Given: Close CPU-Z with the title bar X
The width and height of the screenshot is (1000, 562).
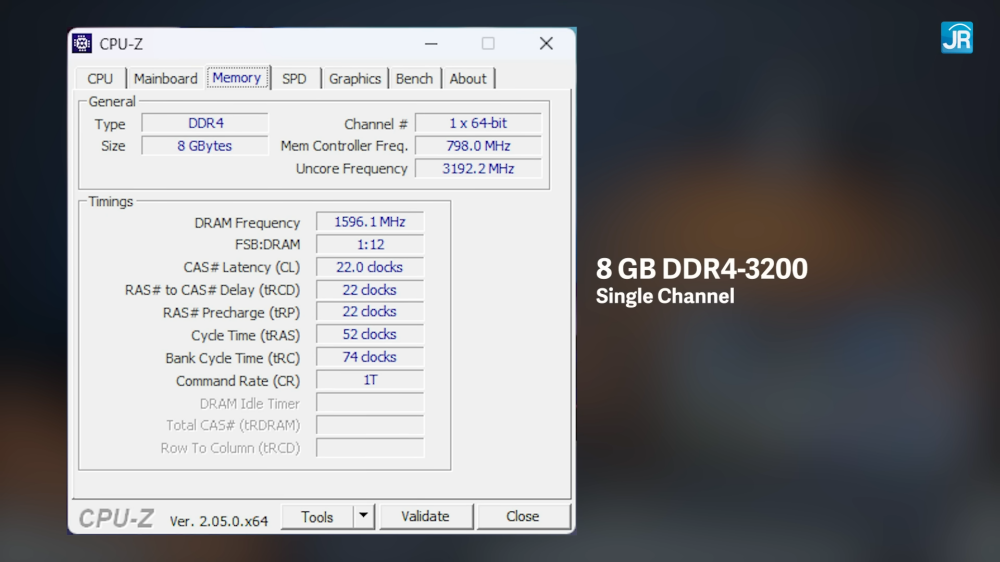Looking at the screenshot, I should pos(546,44).
